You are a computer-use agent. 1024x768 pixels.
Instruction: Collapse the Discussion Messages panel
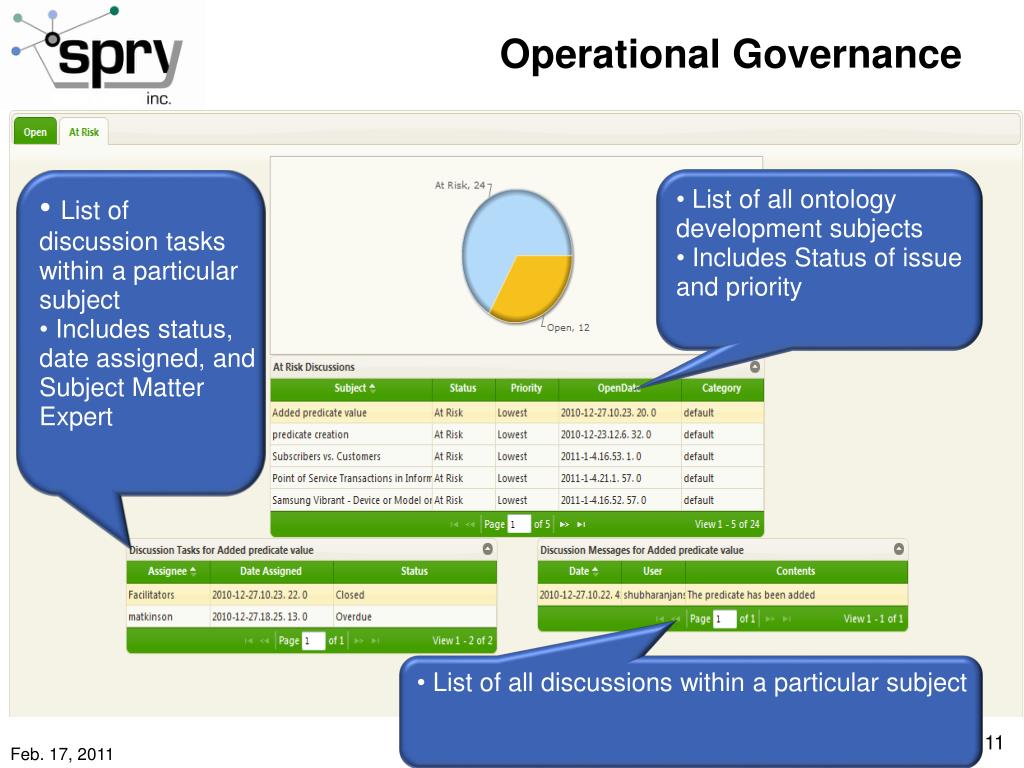coord(899,549)
